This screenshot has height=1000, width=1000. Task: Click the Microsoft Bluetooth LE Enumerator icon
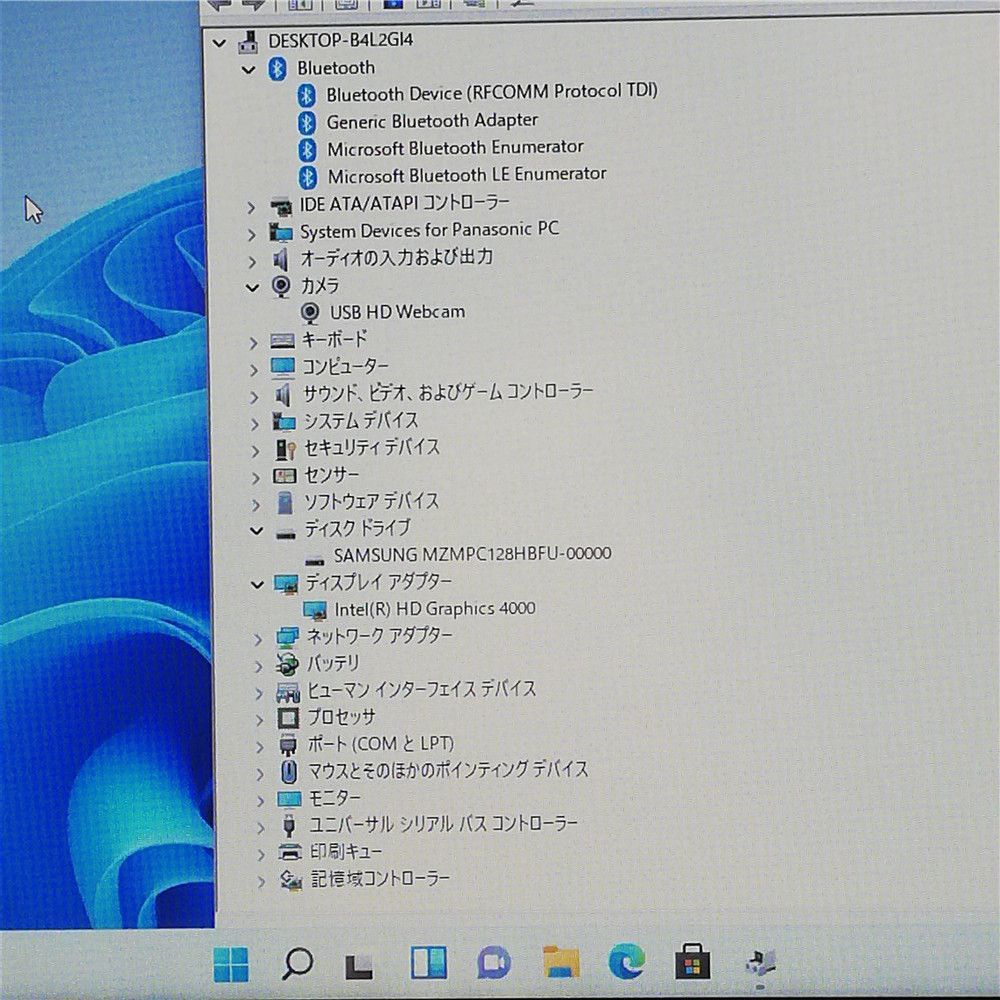click(308, 177)
